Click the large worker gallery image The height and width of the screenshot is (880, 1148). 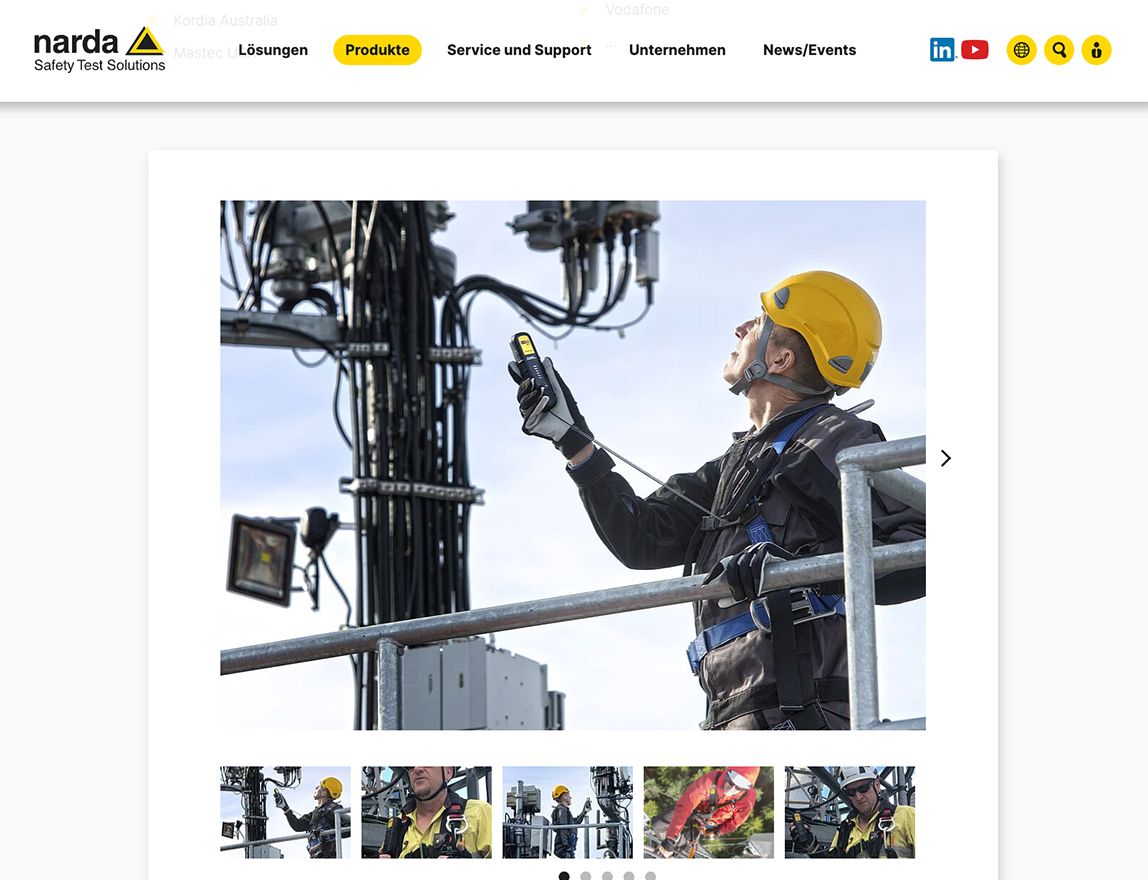click(572, 465)
